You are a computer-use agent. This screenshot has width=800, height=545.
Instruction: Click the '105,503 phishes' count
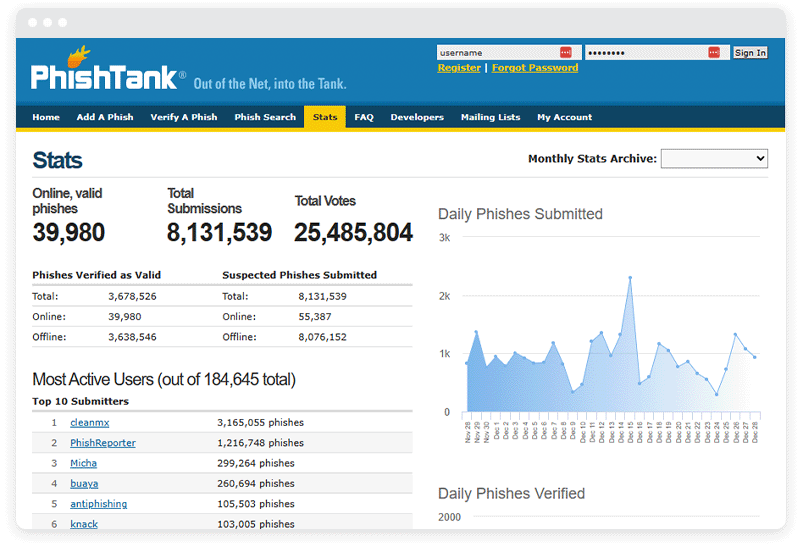pos(256,504)
